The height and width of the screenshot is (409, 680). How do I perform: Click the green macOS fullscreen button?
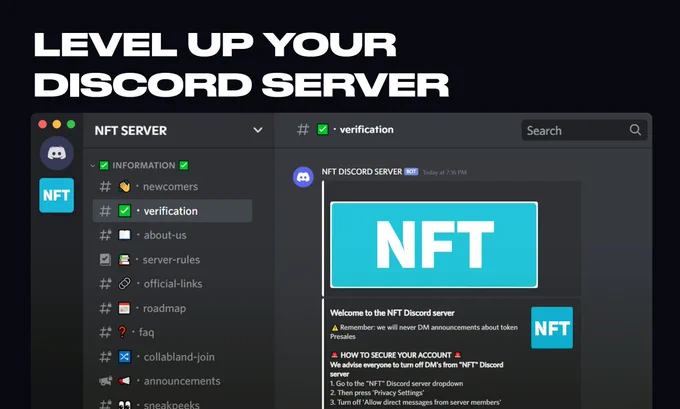click(71, 124)
